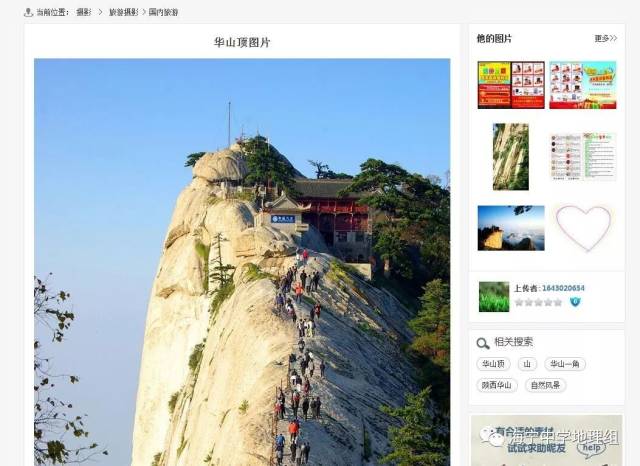Click the main 华山顶 photo
The height and width of the screenshot is (466, 640).
click(x=242, y=262)
